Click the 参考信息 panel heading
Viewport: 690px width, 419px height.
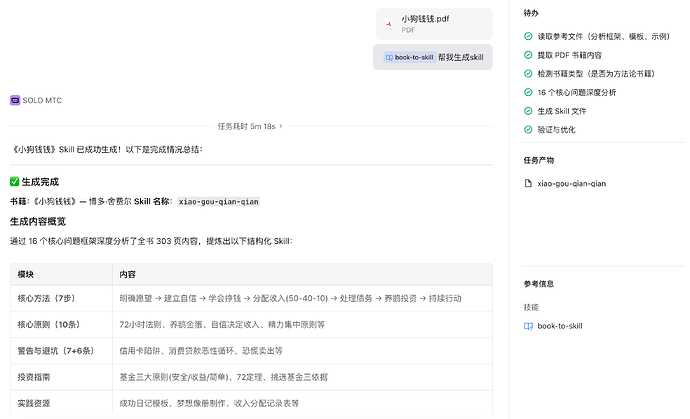pos(539,284)
